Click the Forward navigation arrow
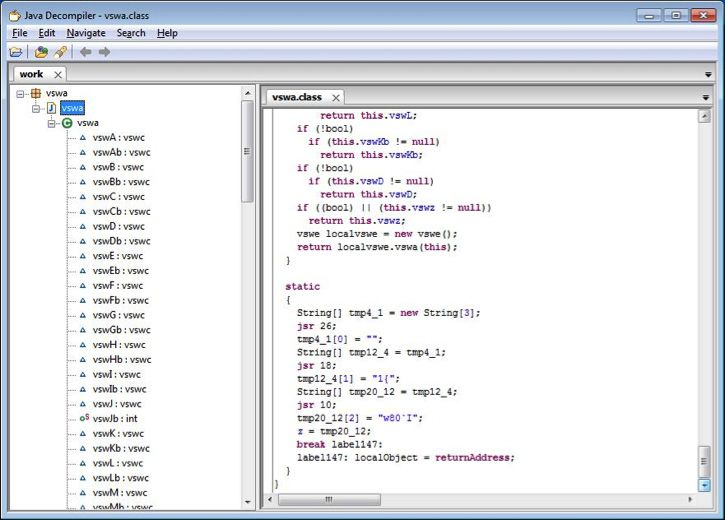This screenshot has width=725, height=520. coord(104,52)
